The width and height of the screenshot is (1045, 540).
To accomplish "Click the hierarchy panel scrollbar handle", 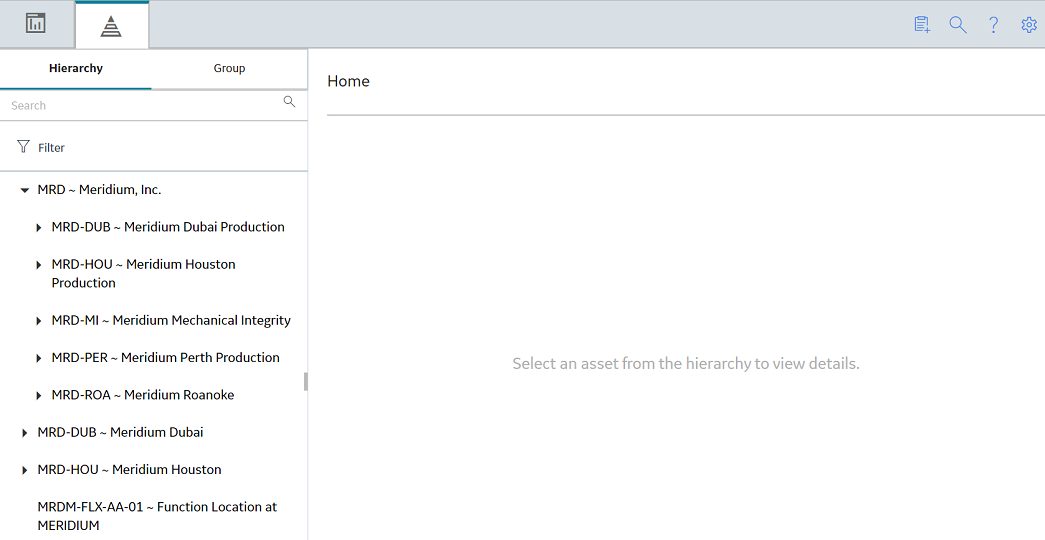I will [306, 381].
